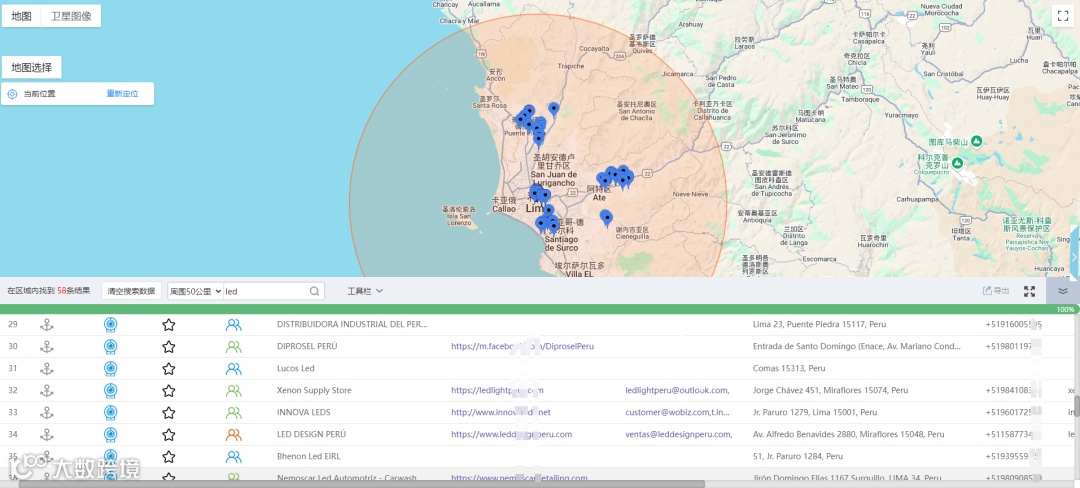The height and width of the screenshot is (488, 1080).
Task: Open Xenon Supply Store website link
Action: [497, 391]
